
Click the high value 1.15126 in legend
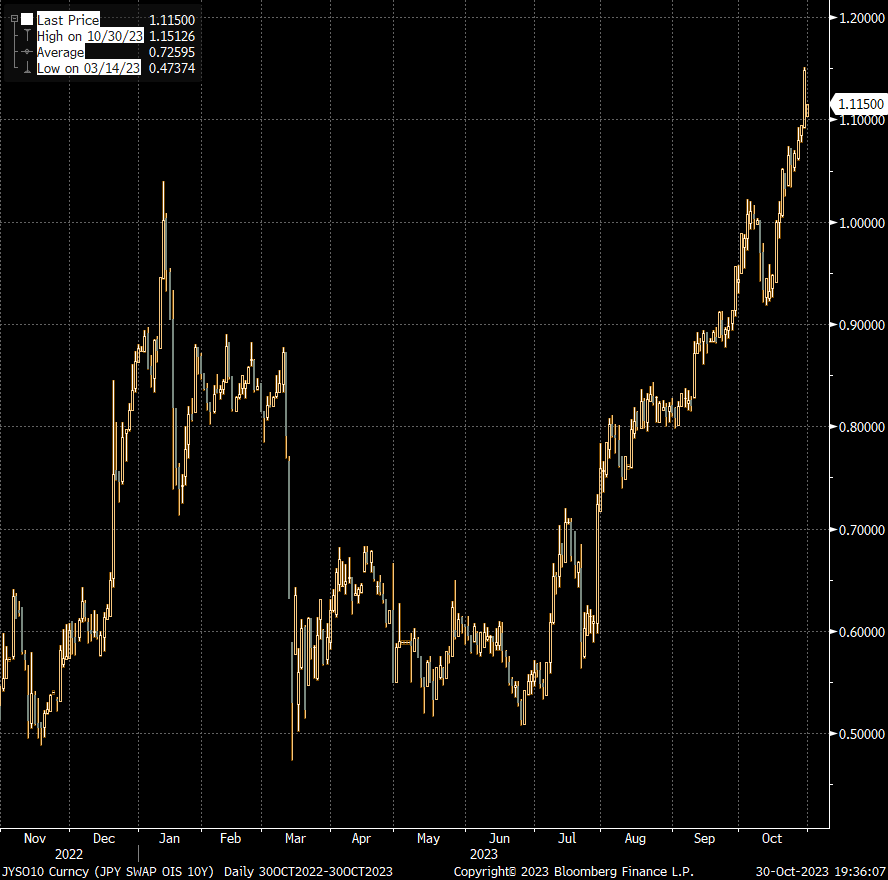tap(172, 36)
